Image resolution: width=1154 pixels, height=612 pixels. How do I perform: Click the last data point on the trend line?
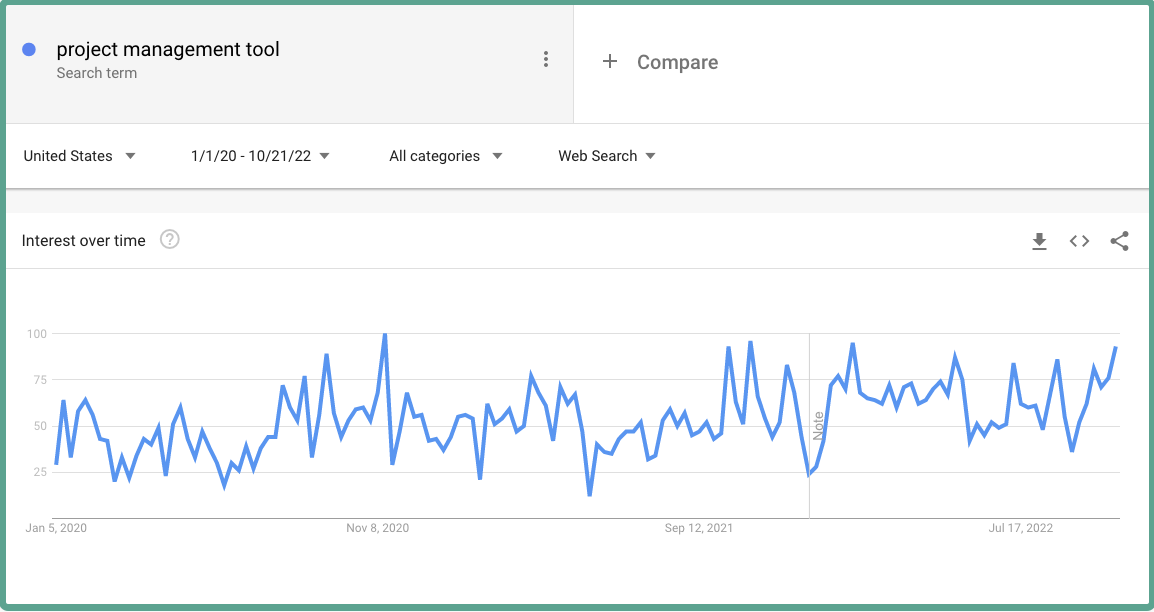tap(1116, 347)
